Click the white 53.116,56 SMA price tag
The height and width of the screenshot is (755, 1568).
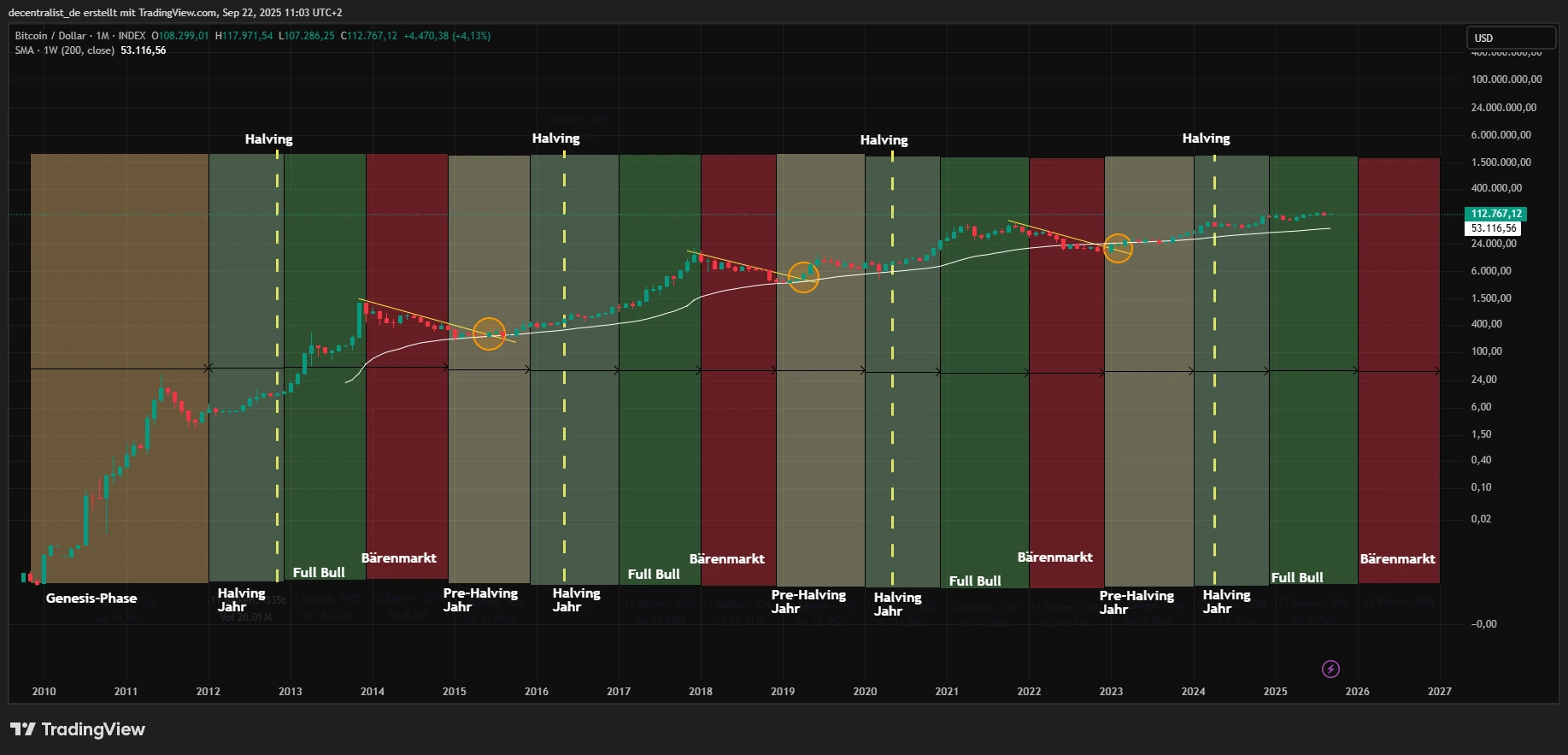[x=1494, y=228]
